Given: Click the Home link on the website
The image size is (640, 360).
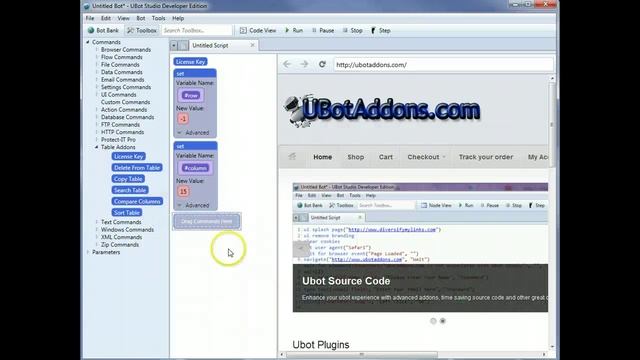Looking at the screenshot, I should click(x=322, y=157).
